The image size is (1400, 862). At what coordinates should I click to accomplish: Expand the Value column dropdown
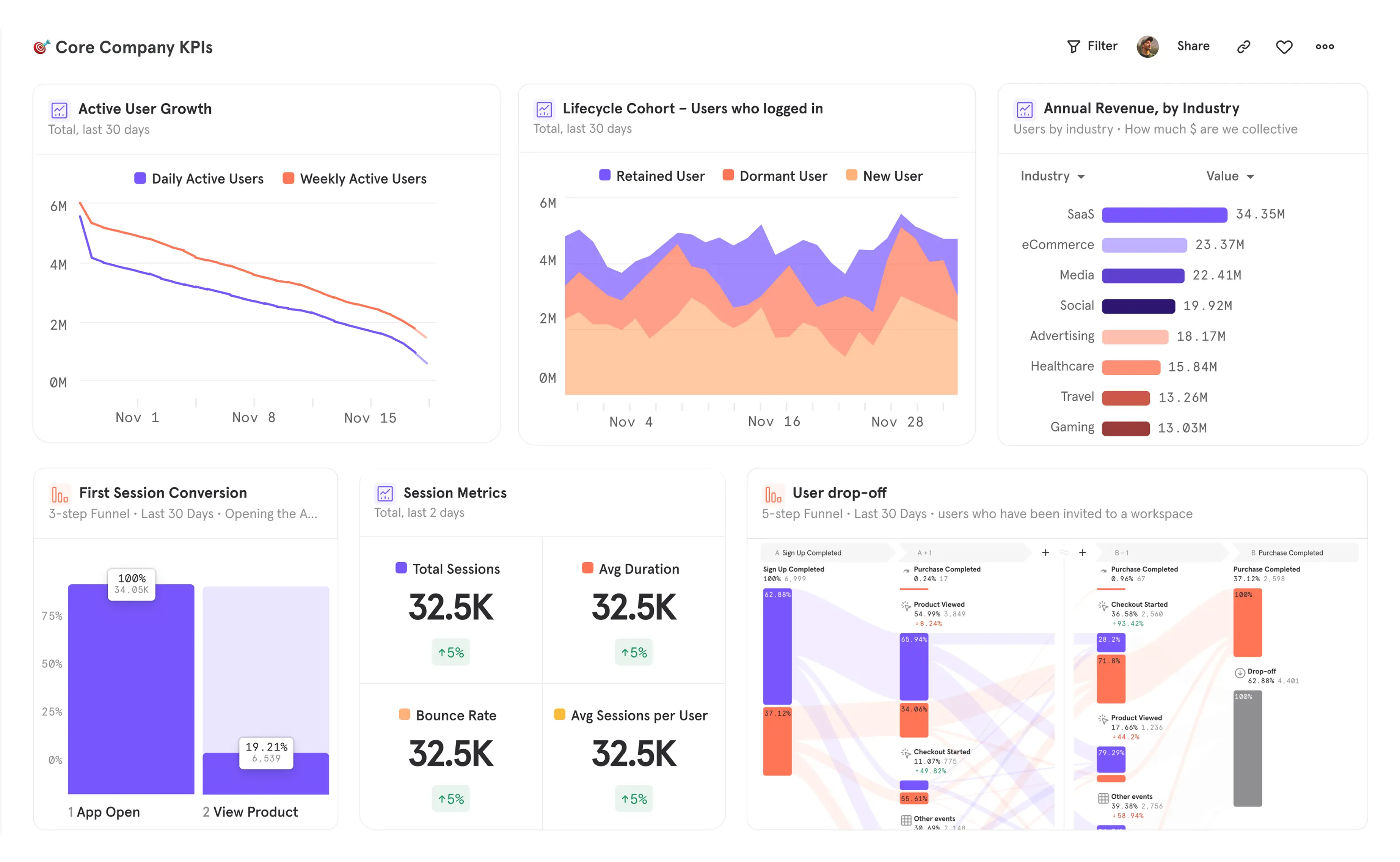[x=1230, y=176]
